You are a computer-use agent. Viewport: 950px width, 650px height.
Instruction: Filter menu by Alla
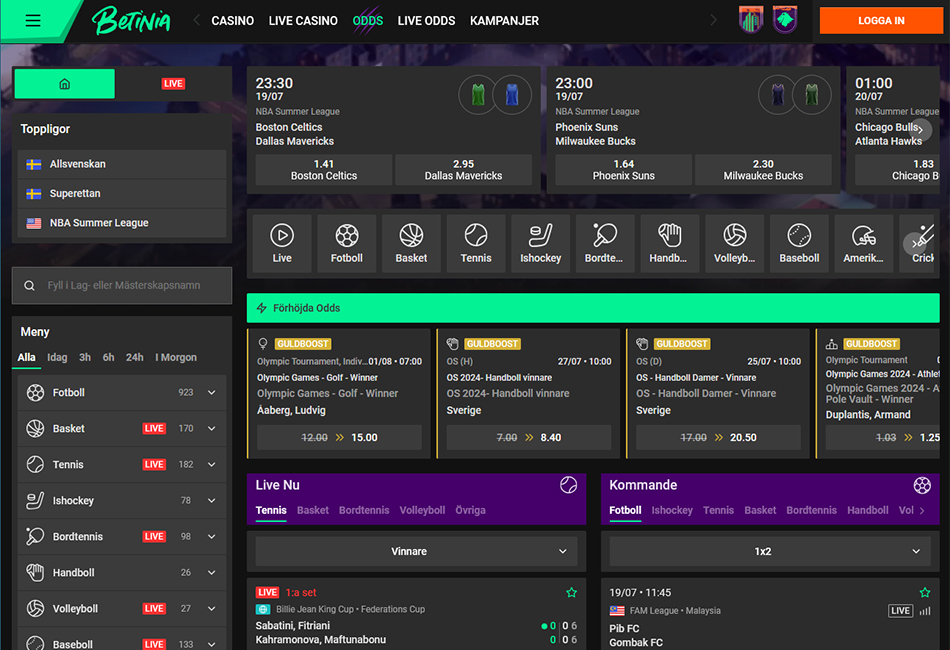pos(26,357)
